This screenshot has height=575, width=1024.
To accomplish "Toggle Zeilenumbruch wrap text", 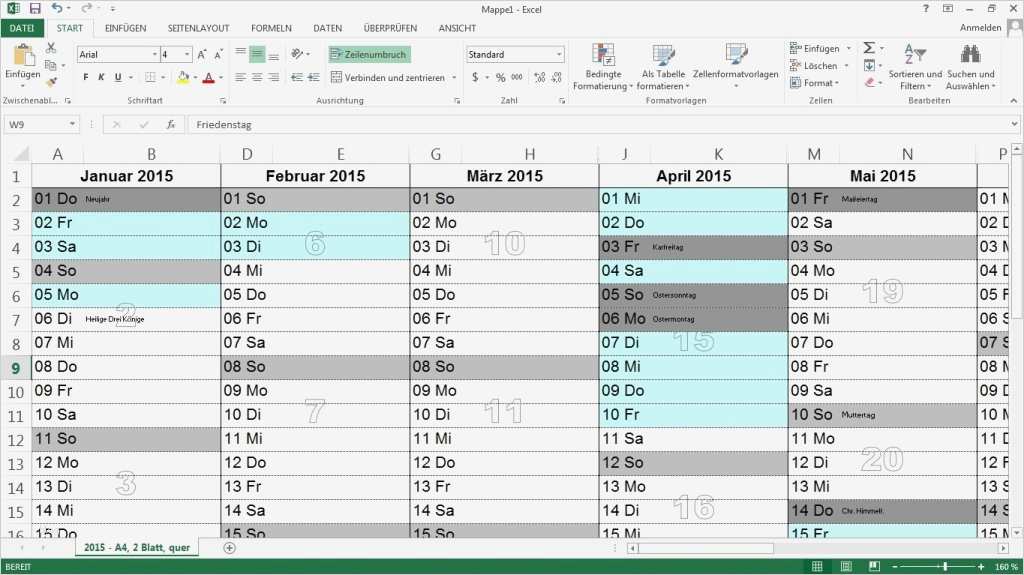I will (x=370, y=54).
